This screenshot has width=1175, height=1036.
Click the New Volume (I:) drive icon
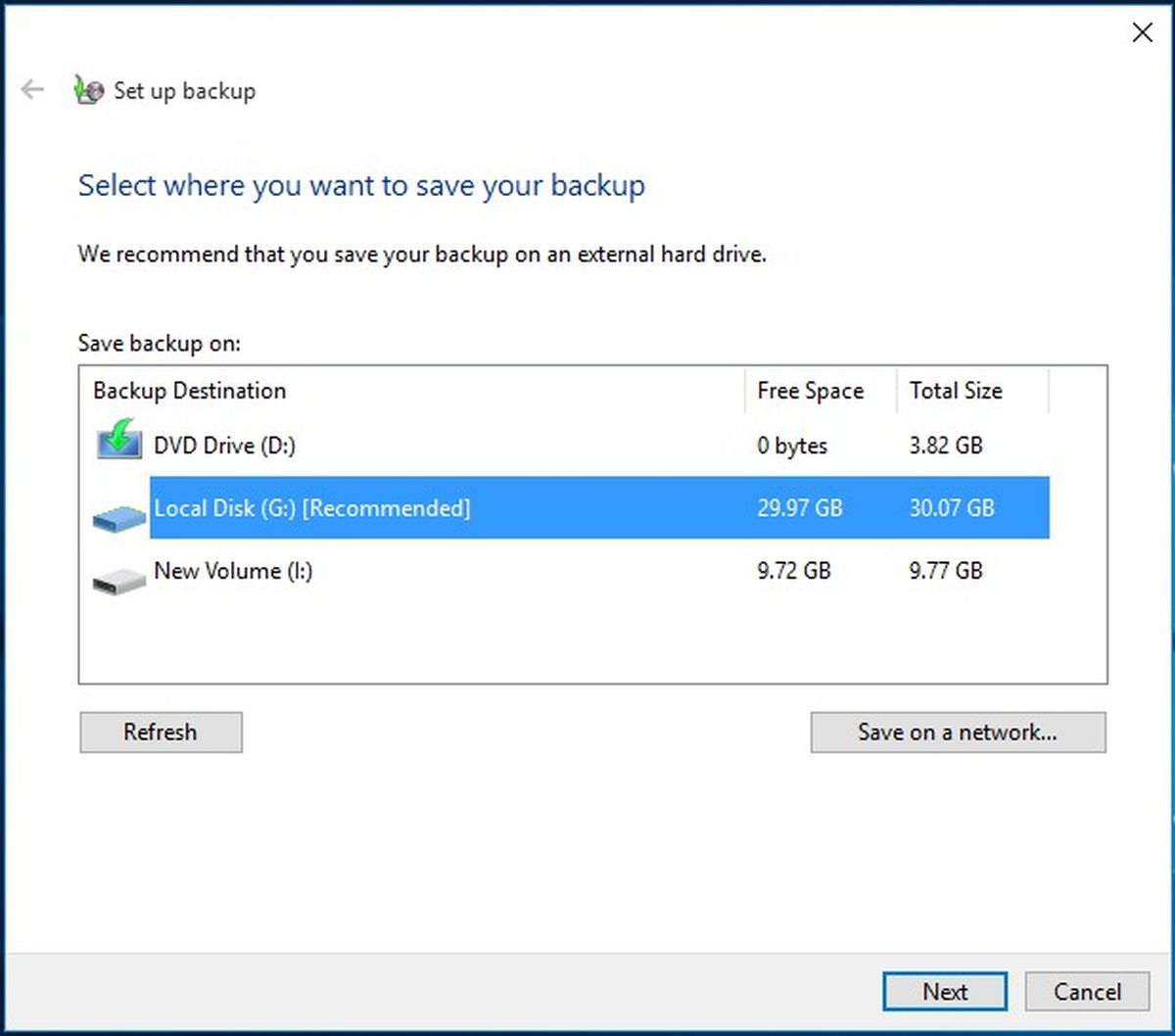pos(119,581)
